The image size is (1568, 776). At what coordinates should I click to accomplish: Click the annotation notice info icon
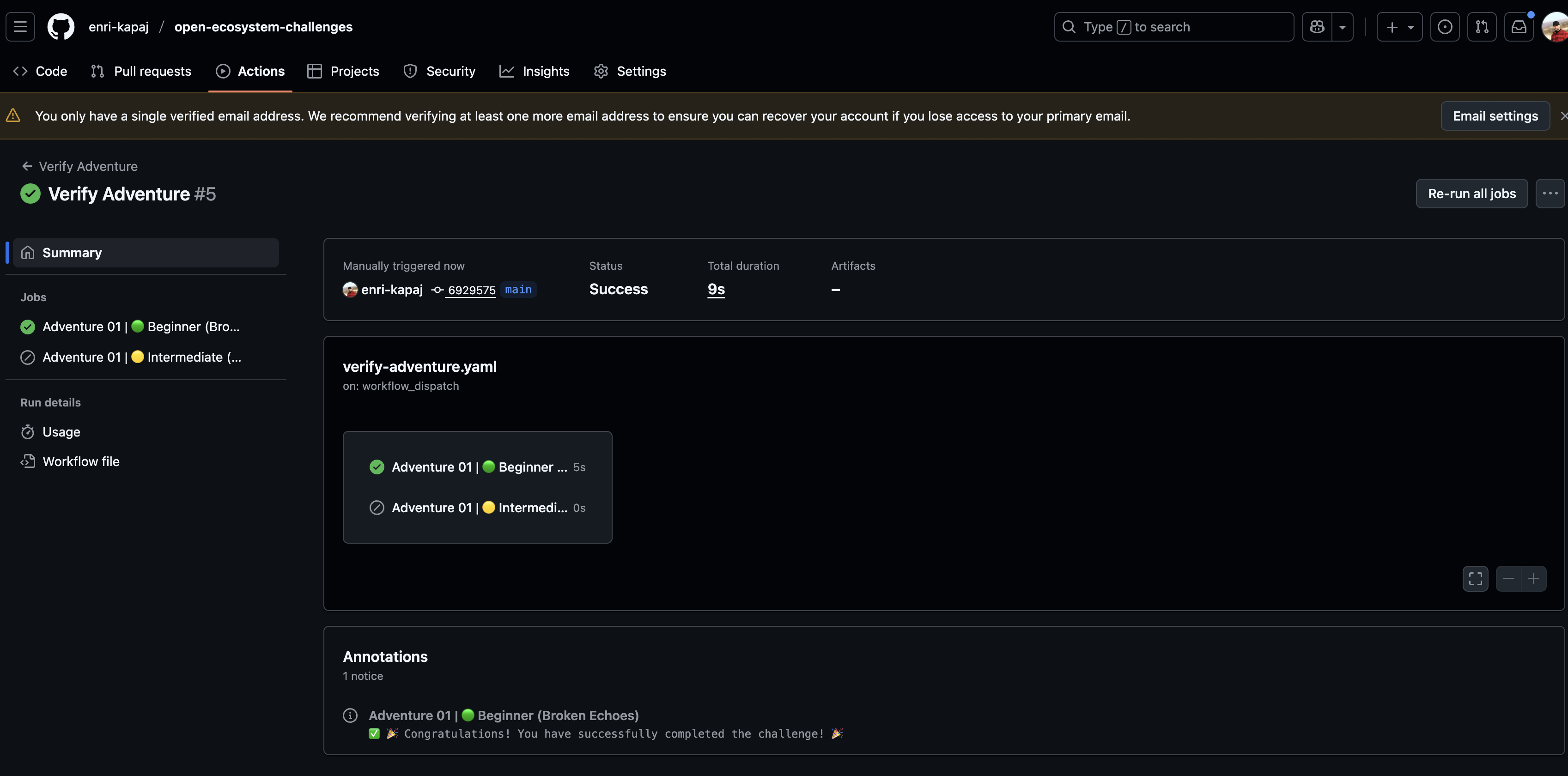click(x=350, y=716)
